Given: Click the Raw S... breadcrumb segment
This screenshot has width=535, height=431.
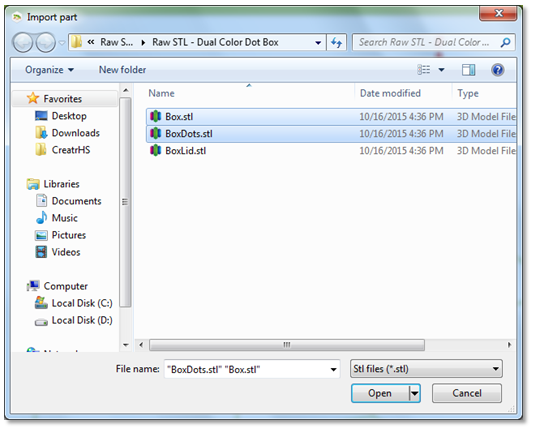Looking at the screenshot, I should [117, 42].
